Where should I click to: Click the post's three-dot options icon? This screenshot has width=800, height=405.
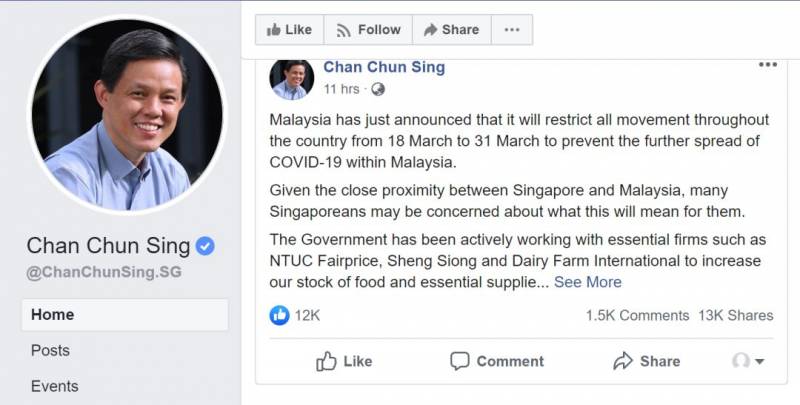[767, 65]
